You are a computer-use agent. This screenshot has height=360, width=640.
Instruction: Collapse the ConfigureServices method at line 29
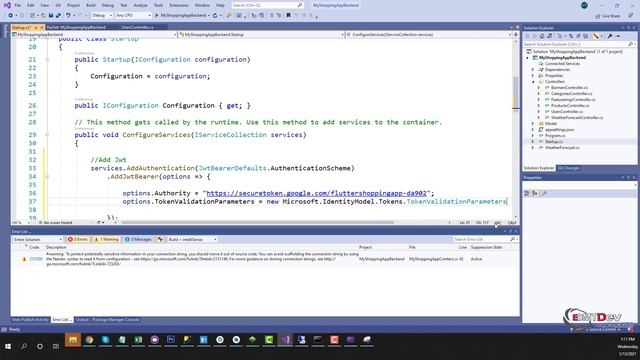point(47,135)
